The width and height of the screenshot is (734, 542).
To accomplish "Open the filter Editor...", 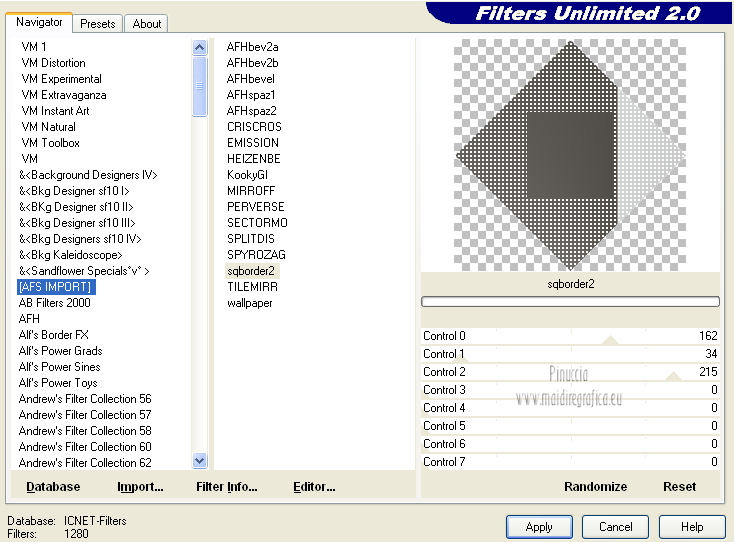I will click(x=314, y=487).
